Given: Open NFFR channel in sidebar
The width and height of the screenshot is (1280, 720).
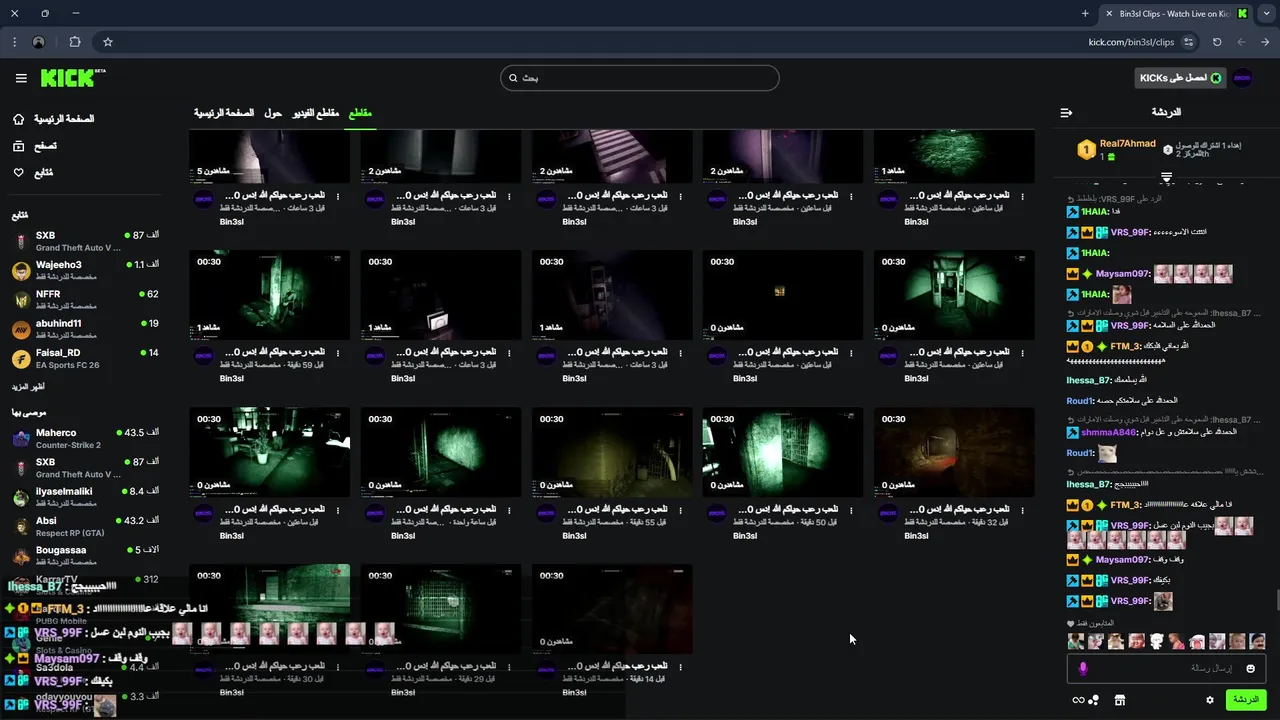Looking at the screenshot, I should (85, 300).
